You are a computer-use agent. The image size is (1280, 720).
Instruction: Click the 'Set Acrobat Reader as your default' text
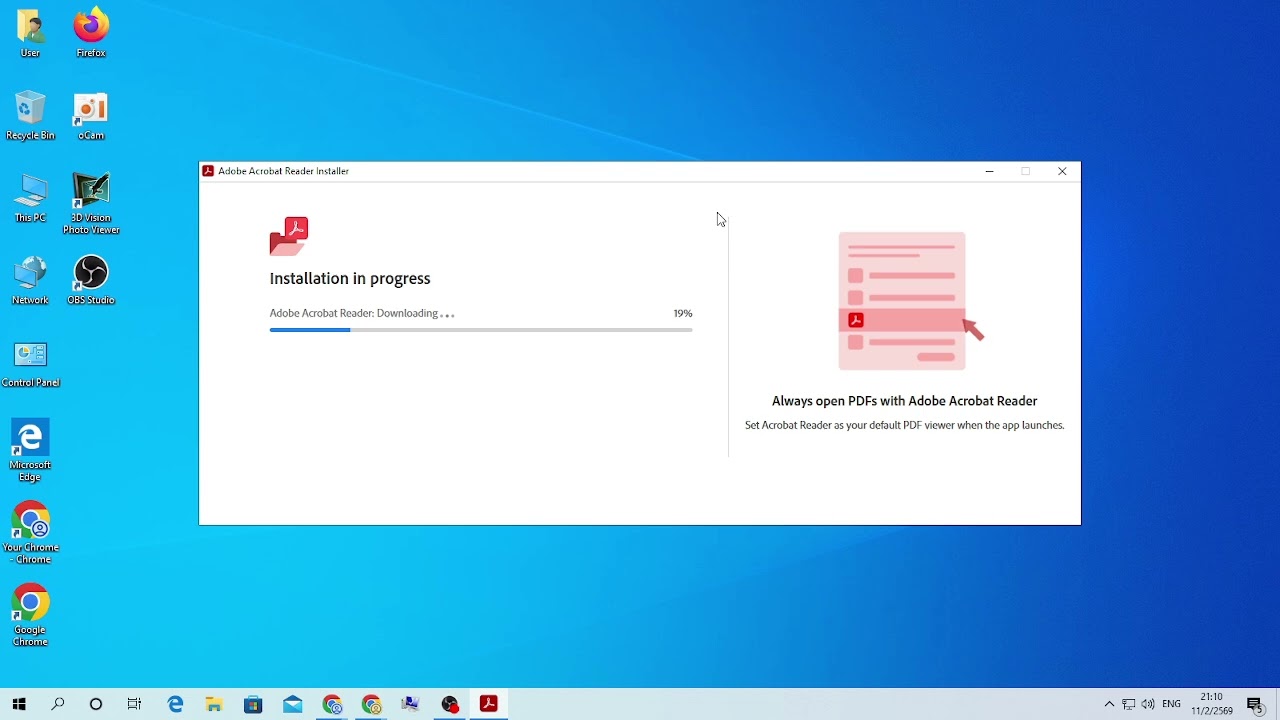904,425
